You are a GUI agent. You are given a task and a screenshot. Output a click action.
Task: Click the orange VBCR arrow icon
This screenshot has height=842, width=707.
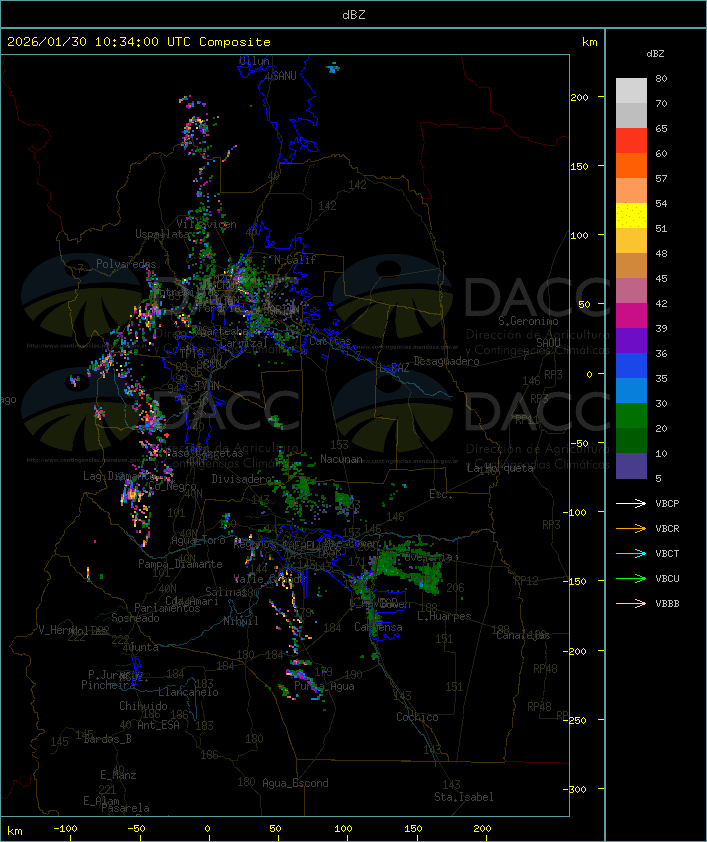point(631,528)
